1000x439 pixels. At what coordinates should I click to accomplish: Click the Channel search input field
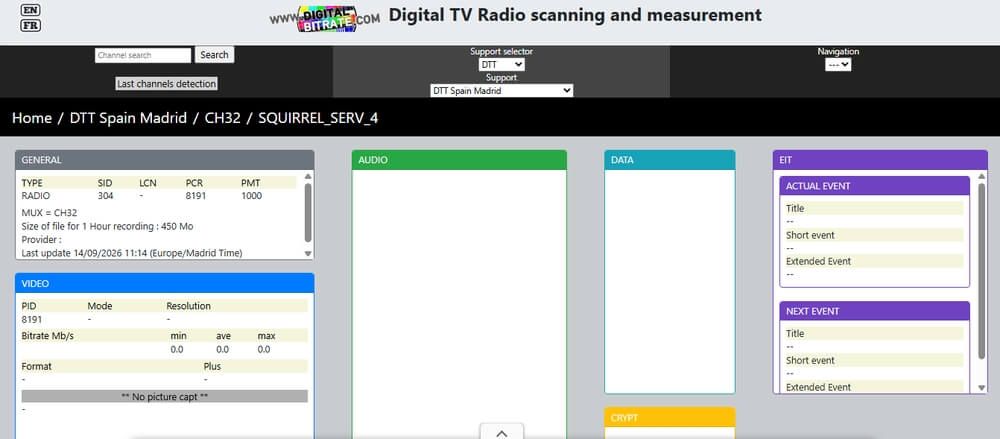143,56
